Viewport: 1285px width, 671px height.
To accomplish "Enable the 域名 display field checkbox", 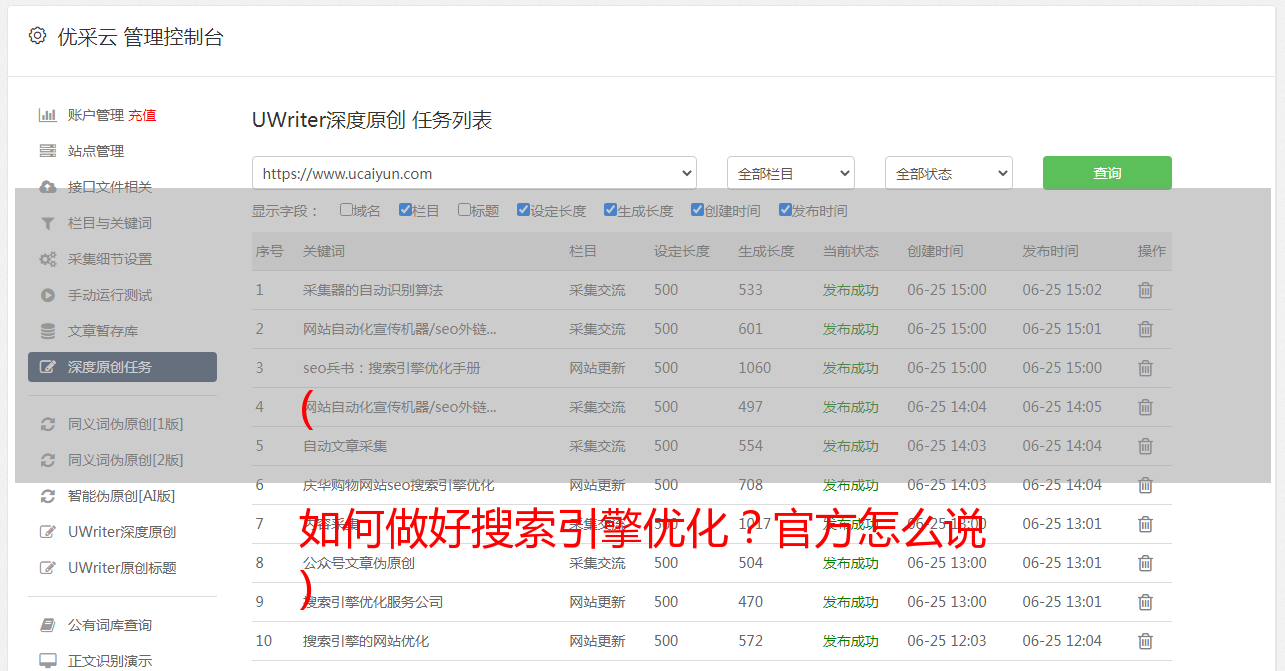I will click(346, 210).
